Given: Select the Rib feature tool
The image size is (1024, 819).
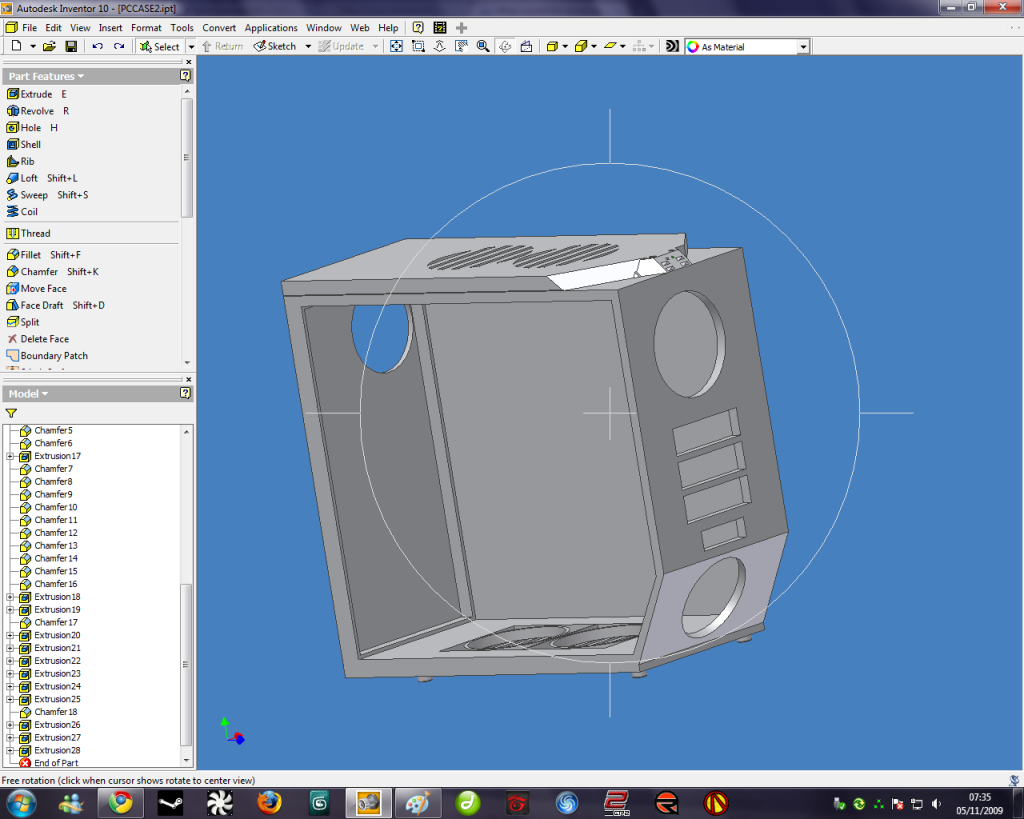Looking at the screenshot, I should point(20,161).
